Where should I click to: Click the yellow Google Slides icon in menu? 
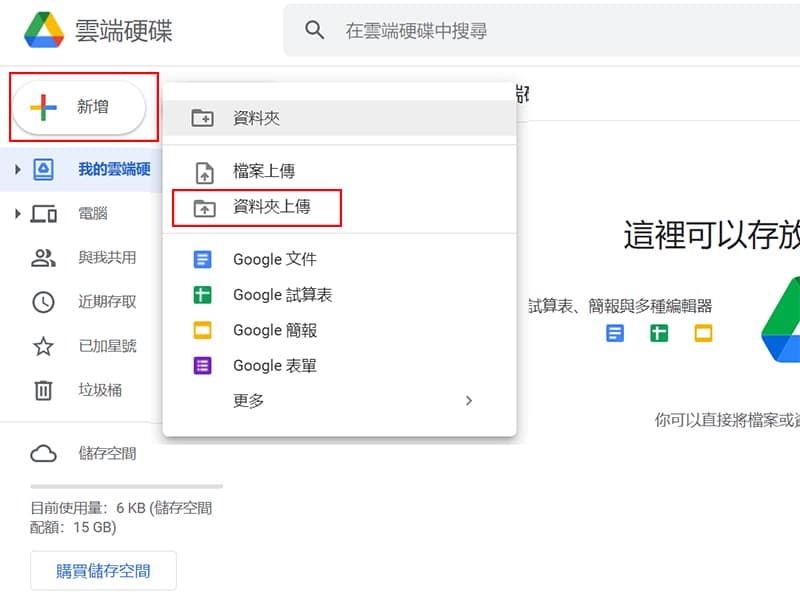tap(203, 330)
